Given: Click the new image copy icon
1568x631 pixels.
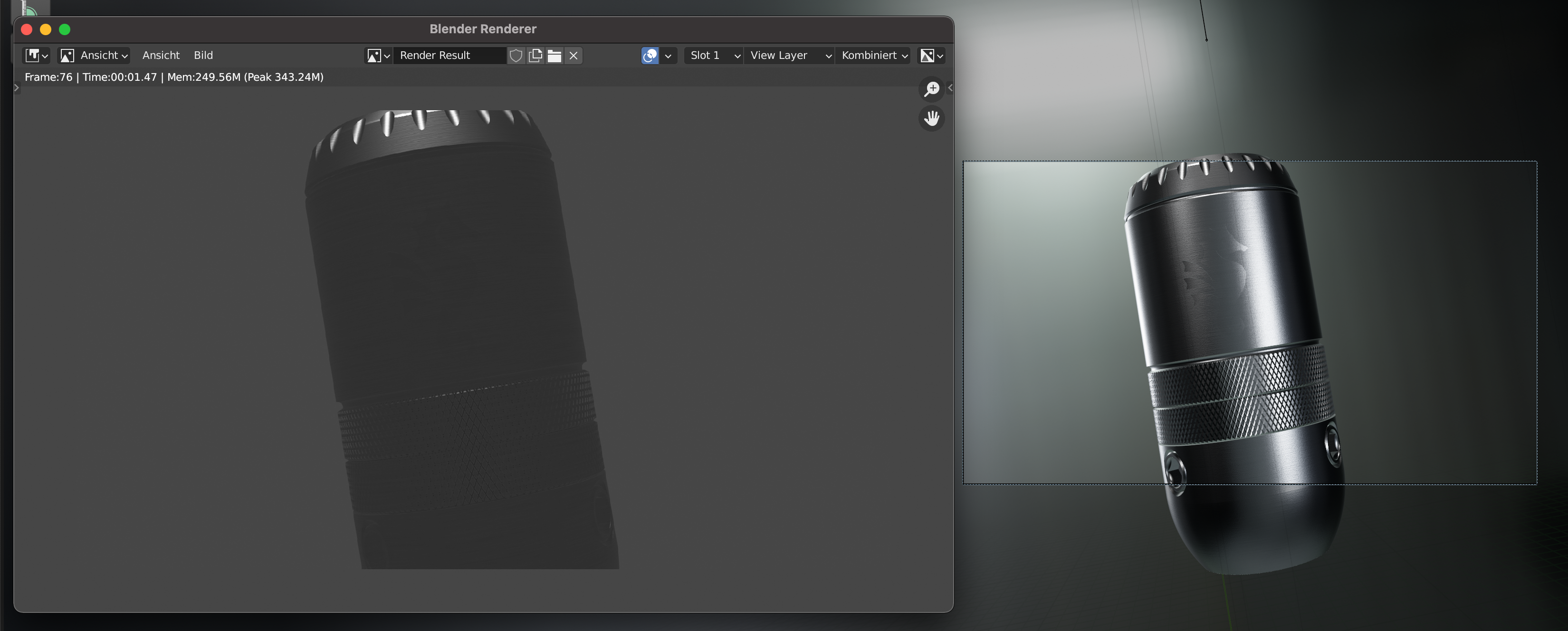Looking at the screenshot, I should [535, 56].
